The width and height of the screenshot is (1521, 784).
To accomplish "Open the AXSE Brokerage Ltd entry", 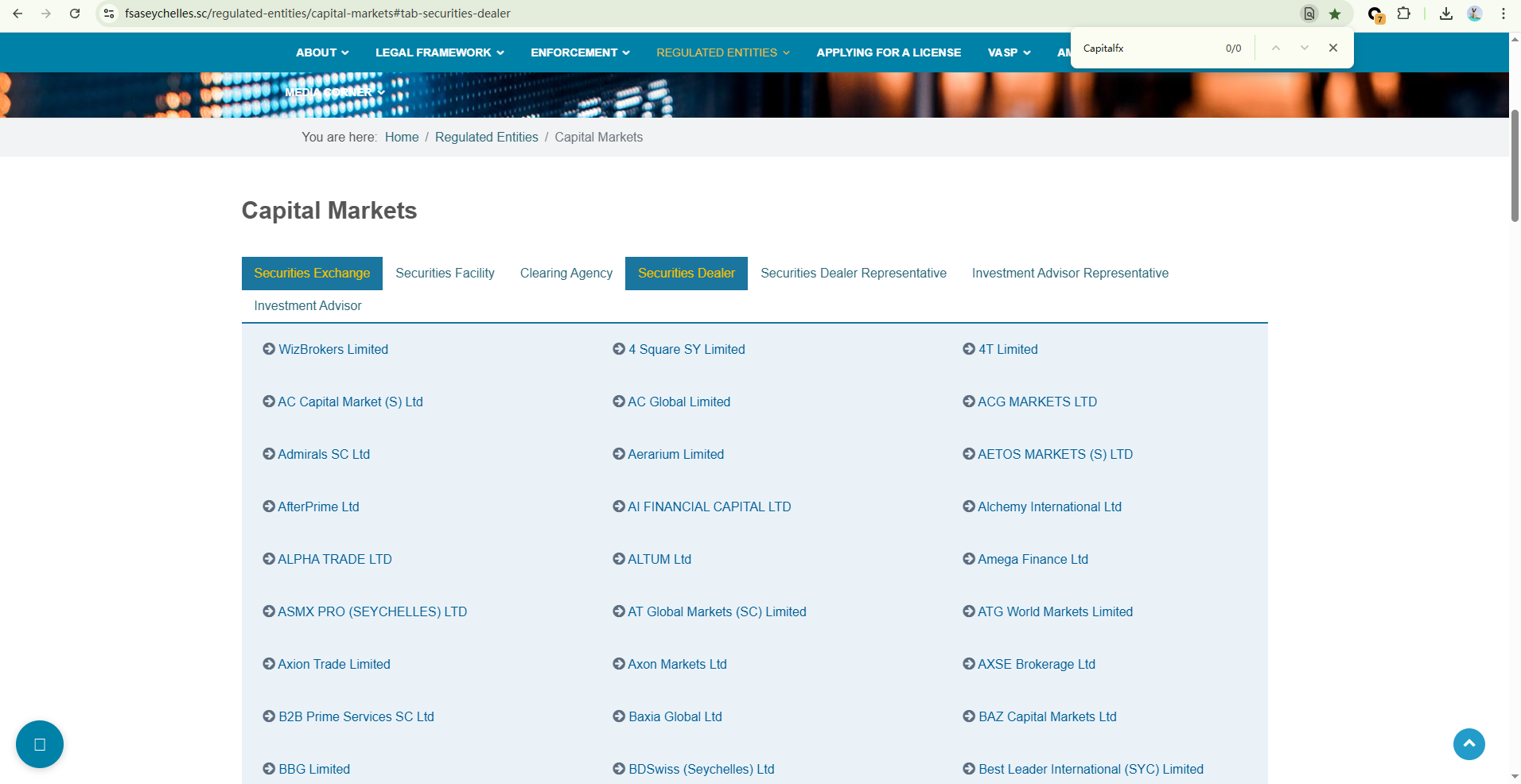I will coord(1037,664).
